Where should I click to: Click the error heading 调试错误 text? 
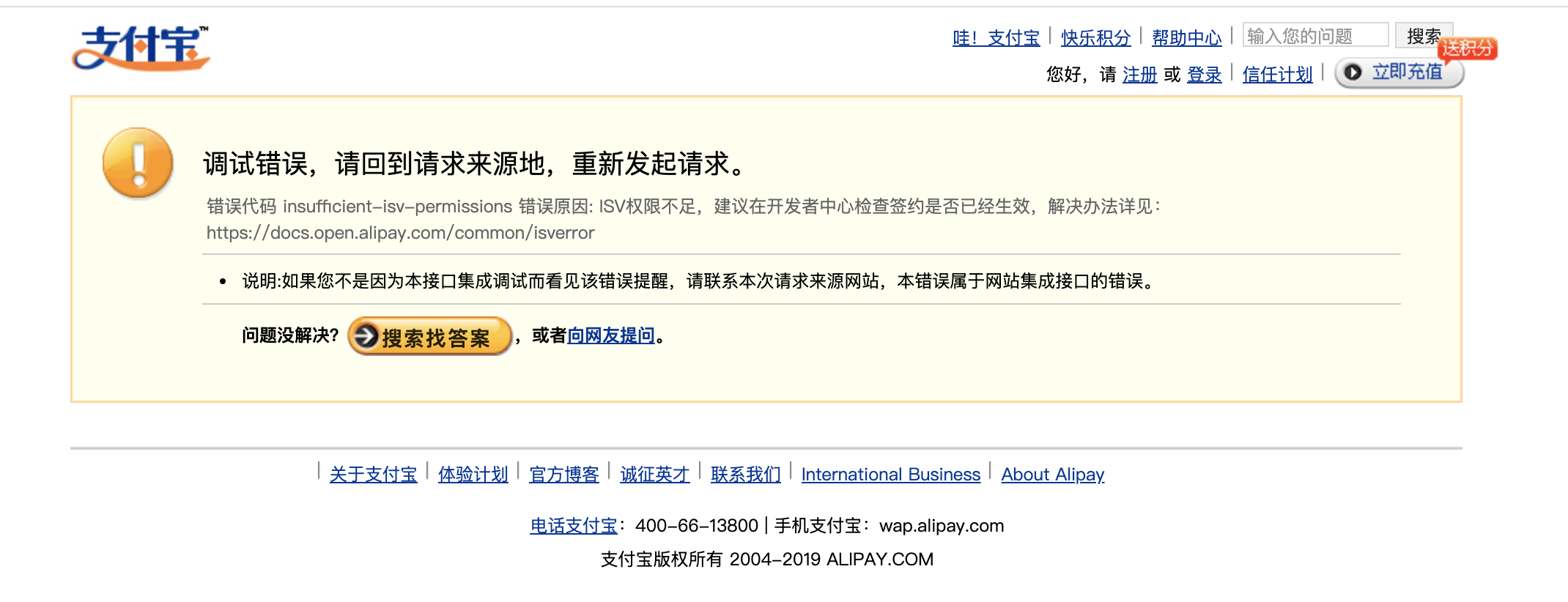(x=473, y=163)
